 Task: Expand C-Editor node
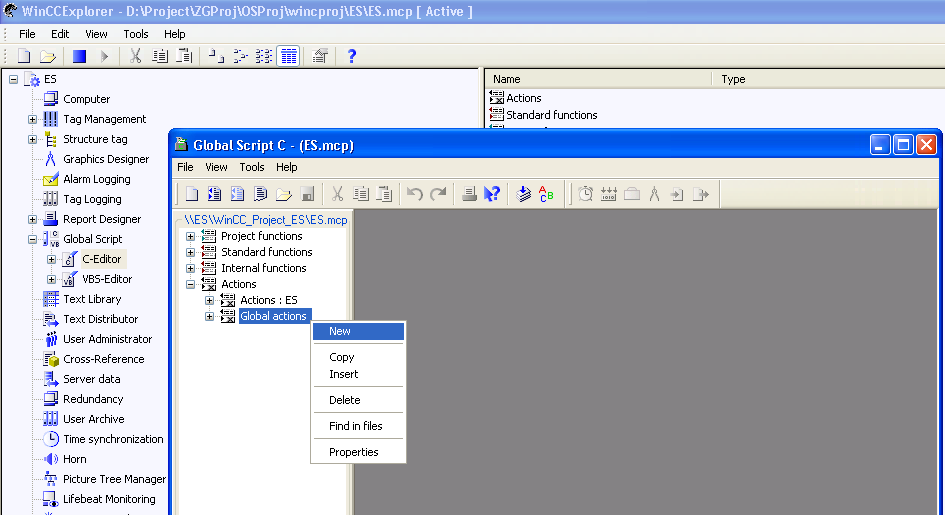pos(52,259)
